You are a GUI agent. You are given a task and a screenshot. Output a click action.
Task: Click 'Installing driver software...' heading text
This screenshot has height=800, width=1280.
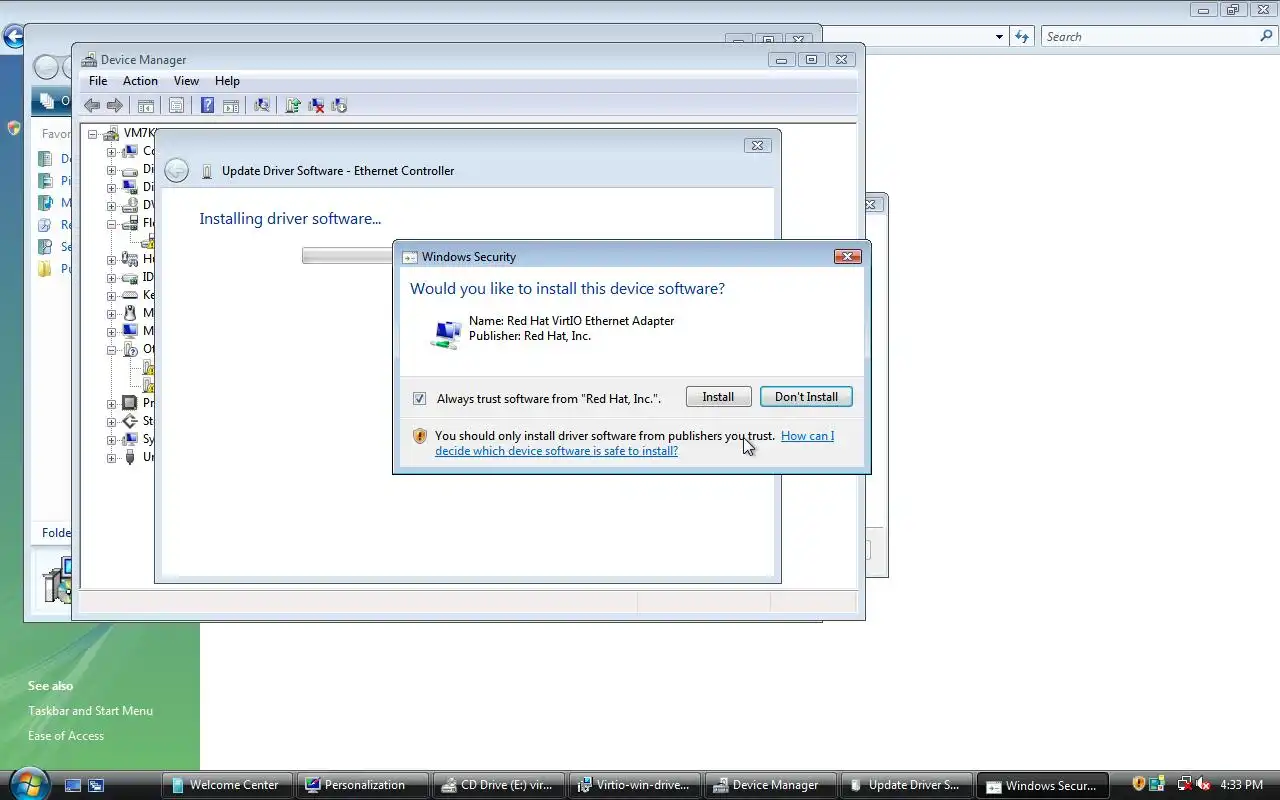pos(290,219)
